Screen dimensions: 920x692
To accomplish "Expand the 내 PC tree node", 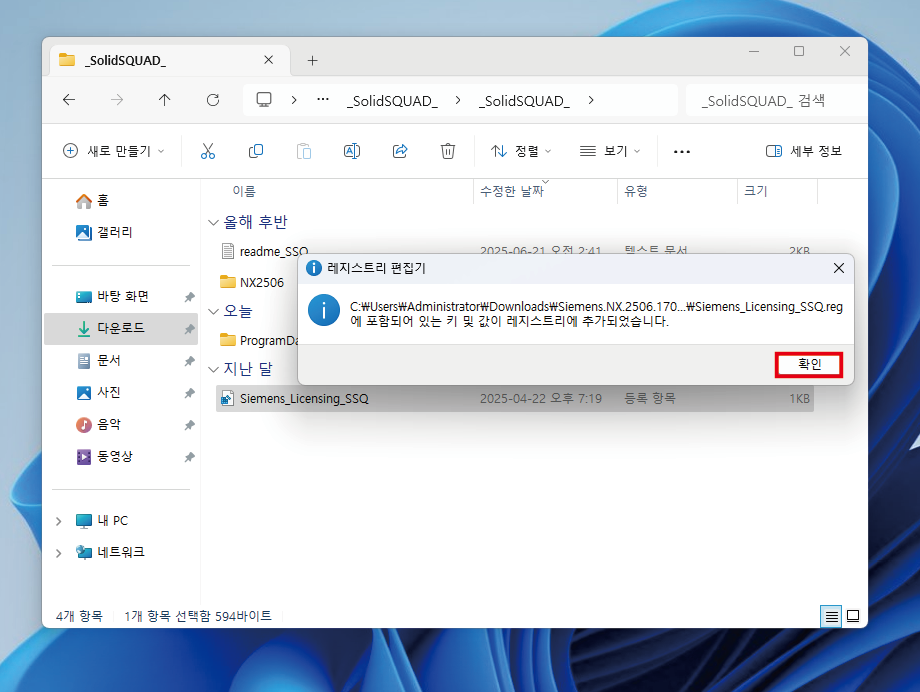I will 58,521.
